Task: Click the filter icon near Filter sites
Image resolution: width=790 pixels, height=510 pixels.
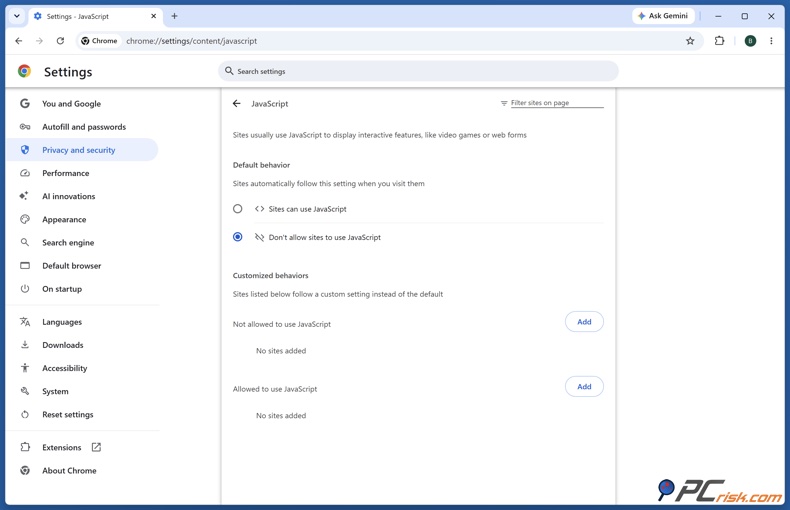Action: (x=504, y=103)
